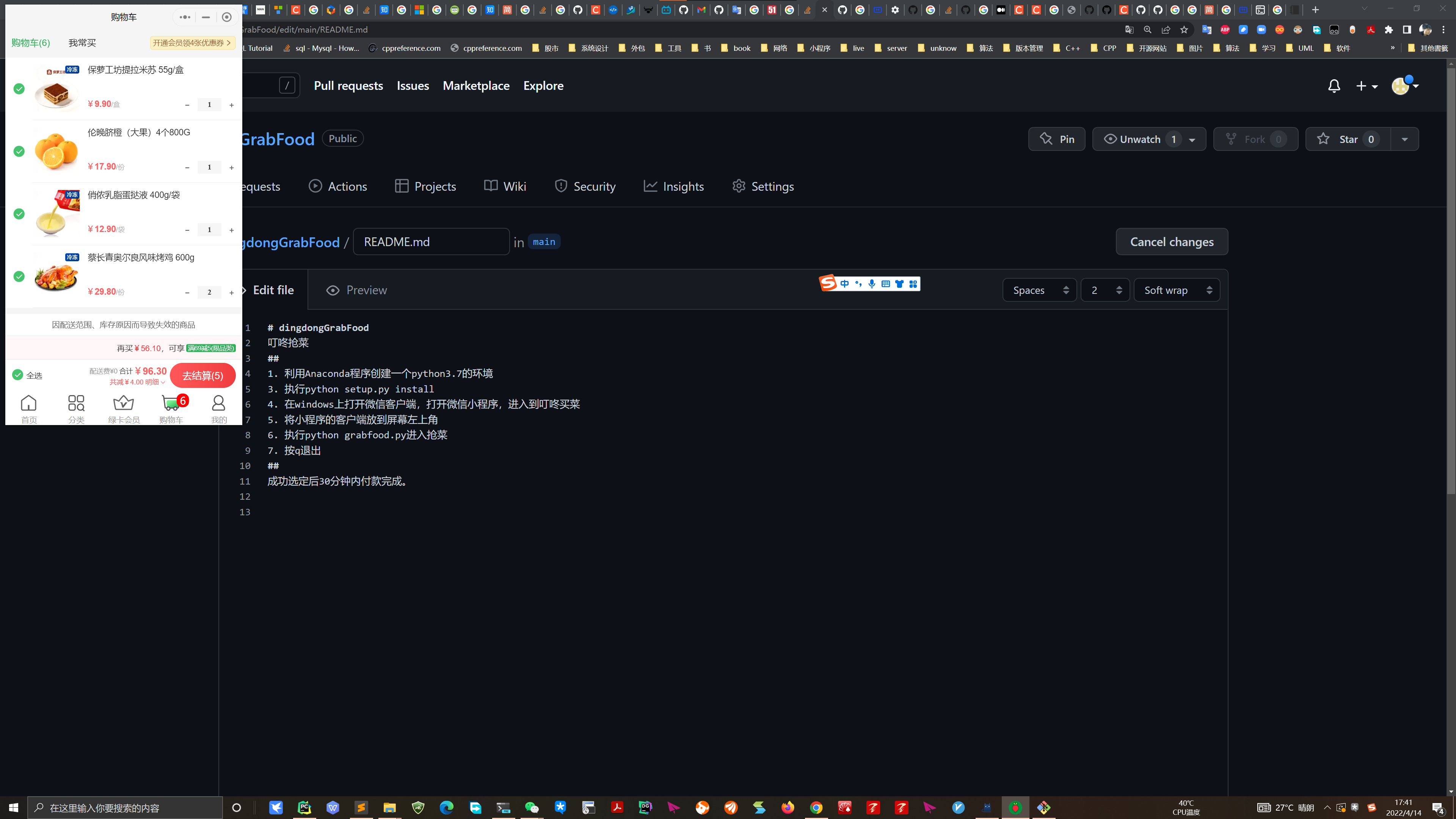The image size is (1456, 819).
Task: Open the Windows Start menu
Action: pos(14,808)
